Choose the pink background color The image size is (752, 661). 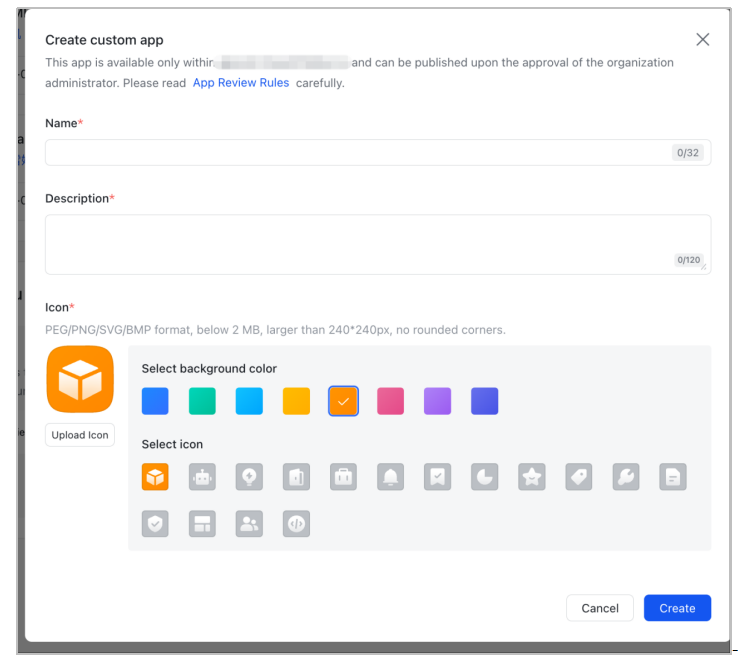point(390,401)
